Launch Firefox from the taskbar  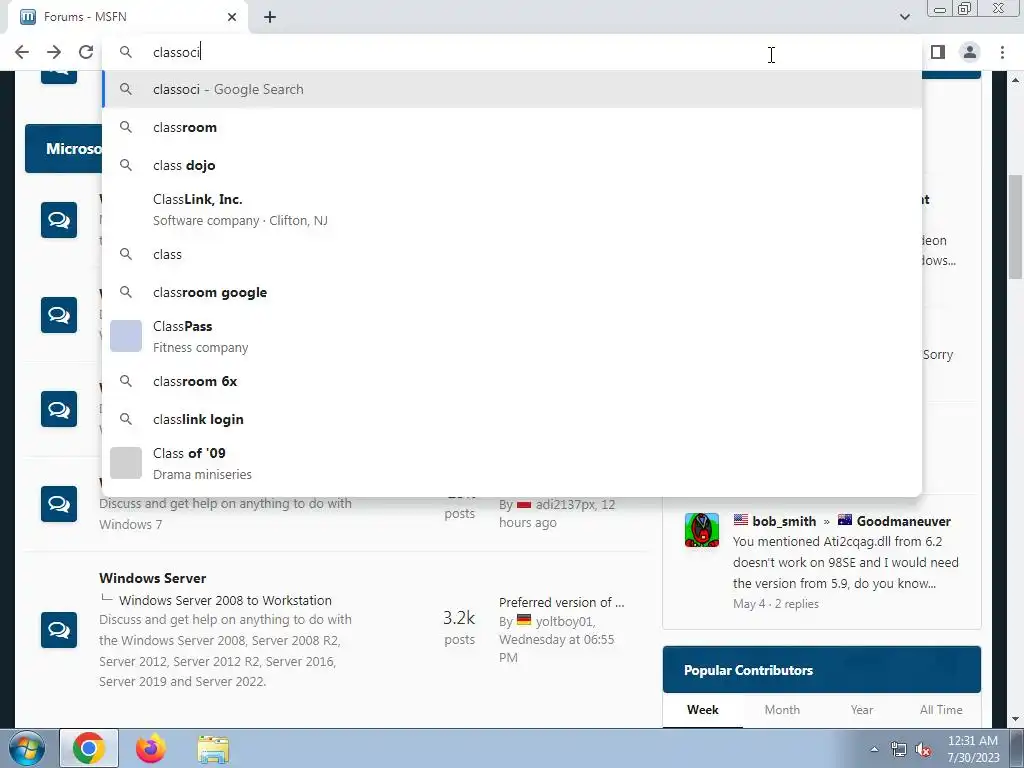pos(150,748)
